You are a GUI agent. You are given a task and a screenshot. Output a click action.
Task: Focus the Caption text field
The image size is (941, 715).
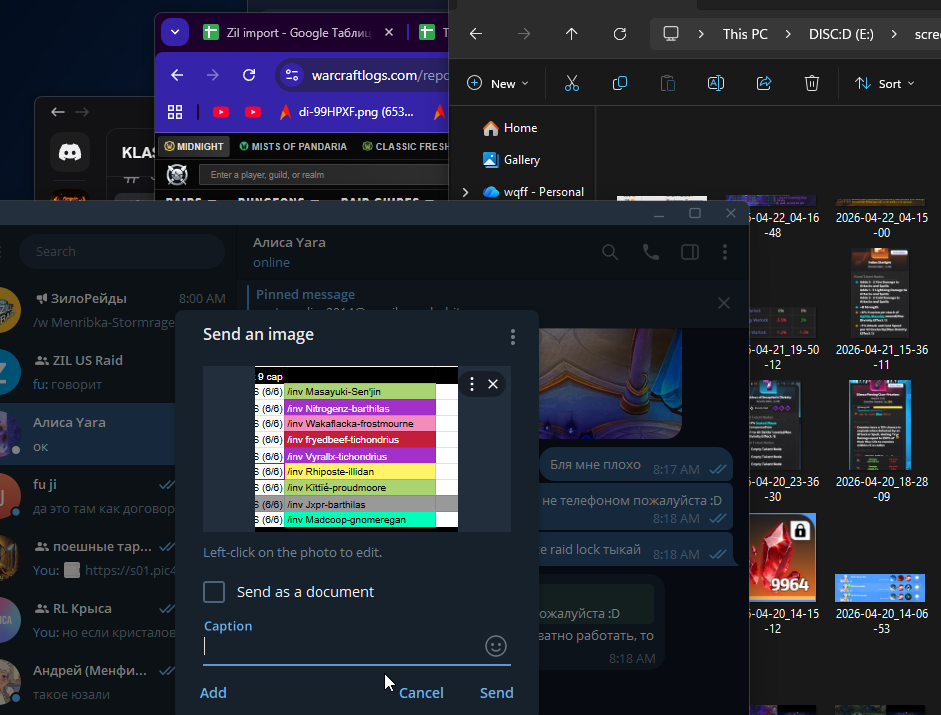(x=340, y=647)
